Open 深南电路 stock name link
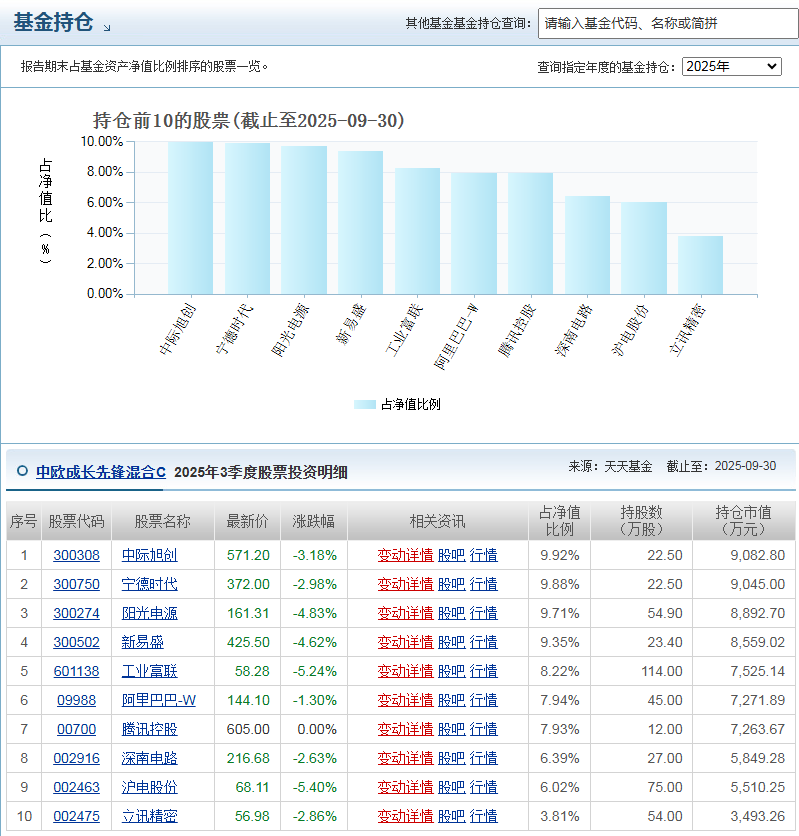Screen dimensions: 799x836 pos(149,758)
